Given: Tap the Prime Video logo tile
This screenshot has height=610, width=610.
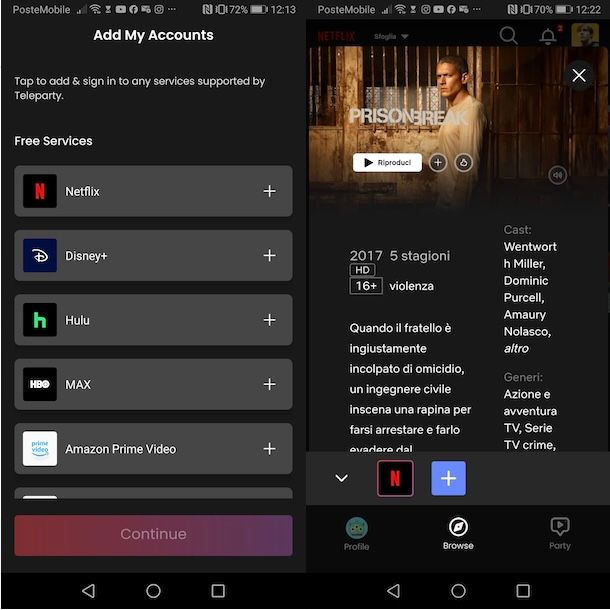Looking at the screenshot, I should point(40,449).
